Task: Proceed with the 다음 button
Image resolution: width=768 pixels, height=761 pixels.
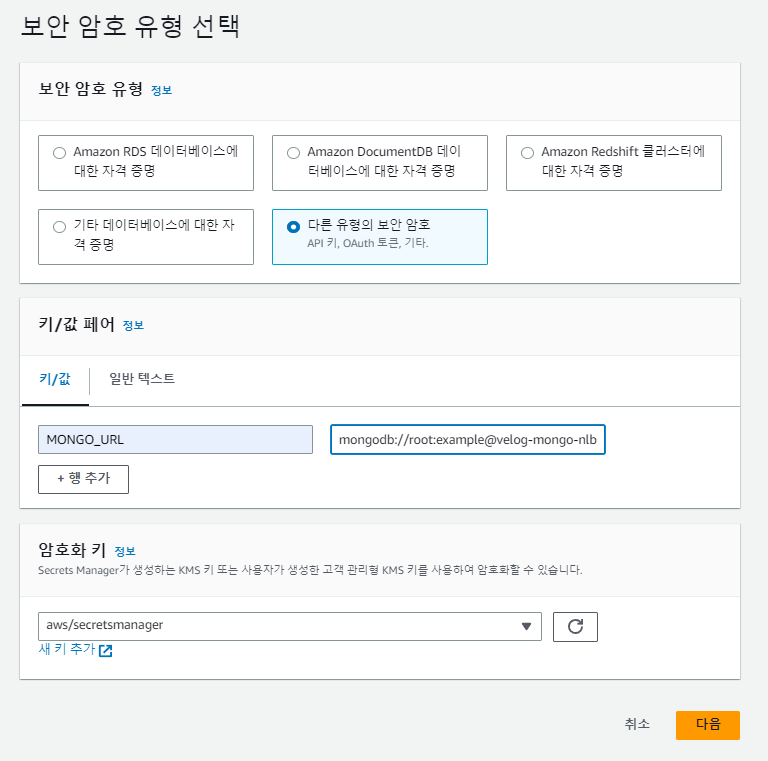Action: coord(708,725)
